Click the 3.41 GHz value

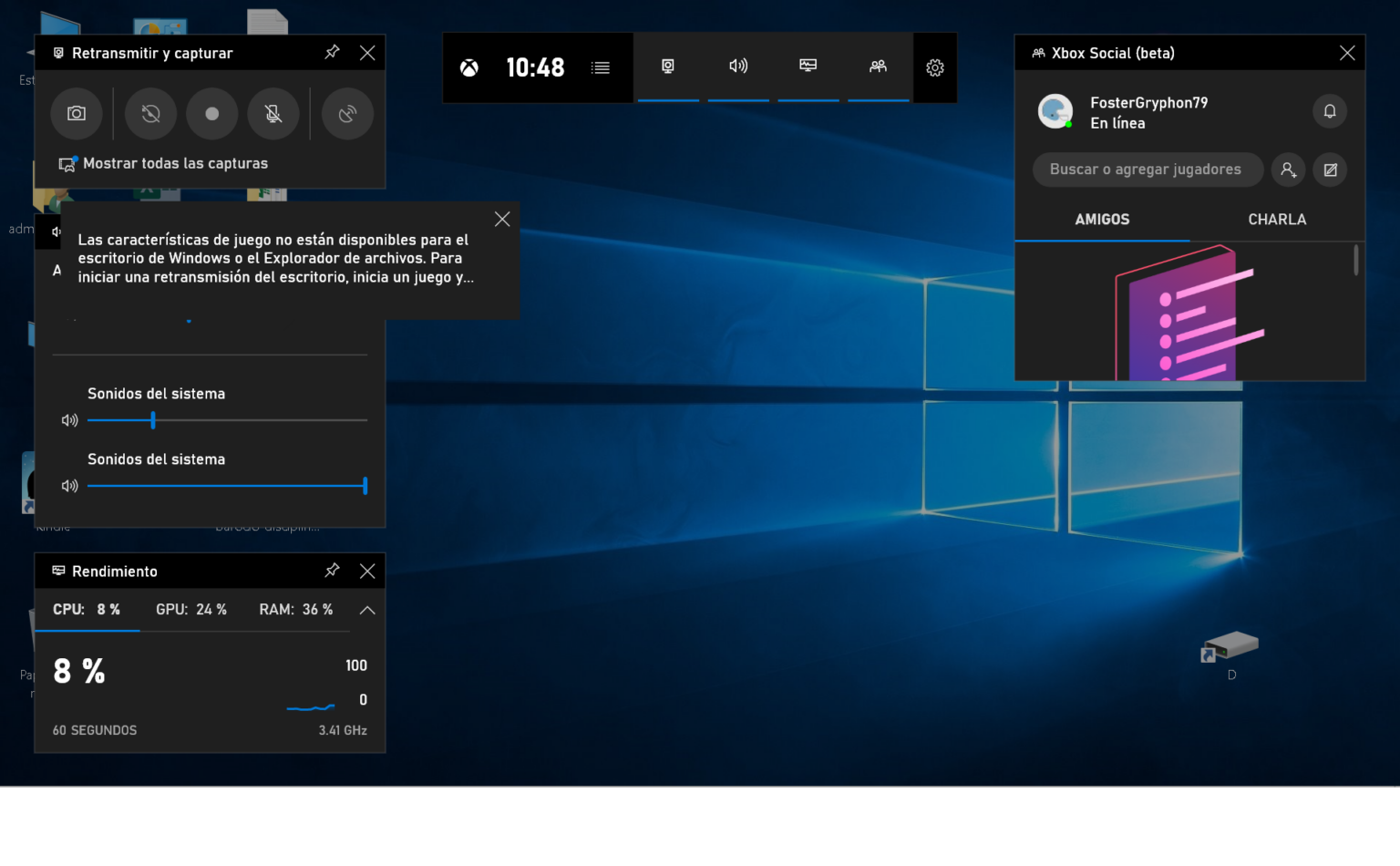click(x=343, y=730)
